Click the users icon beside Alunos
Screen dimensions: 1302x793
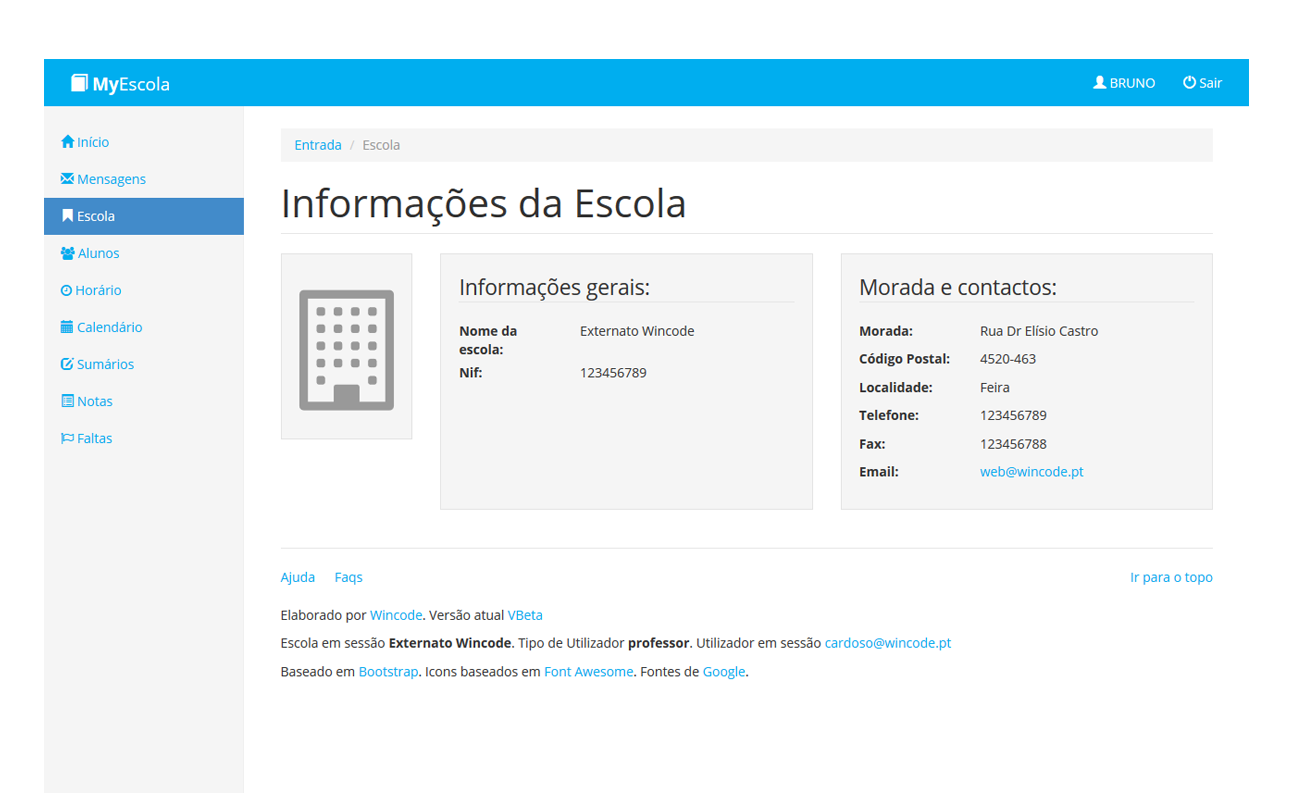tap(68, 253)
